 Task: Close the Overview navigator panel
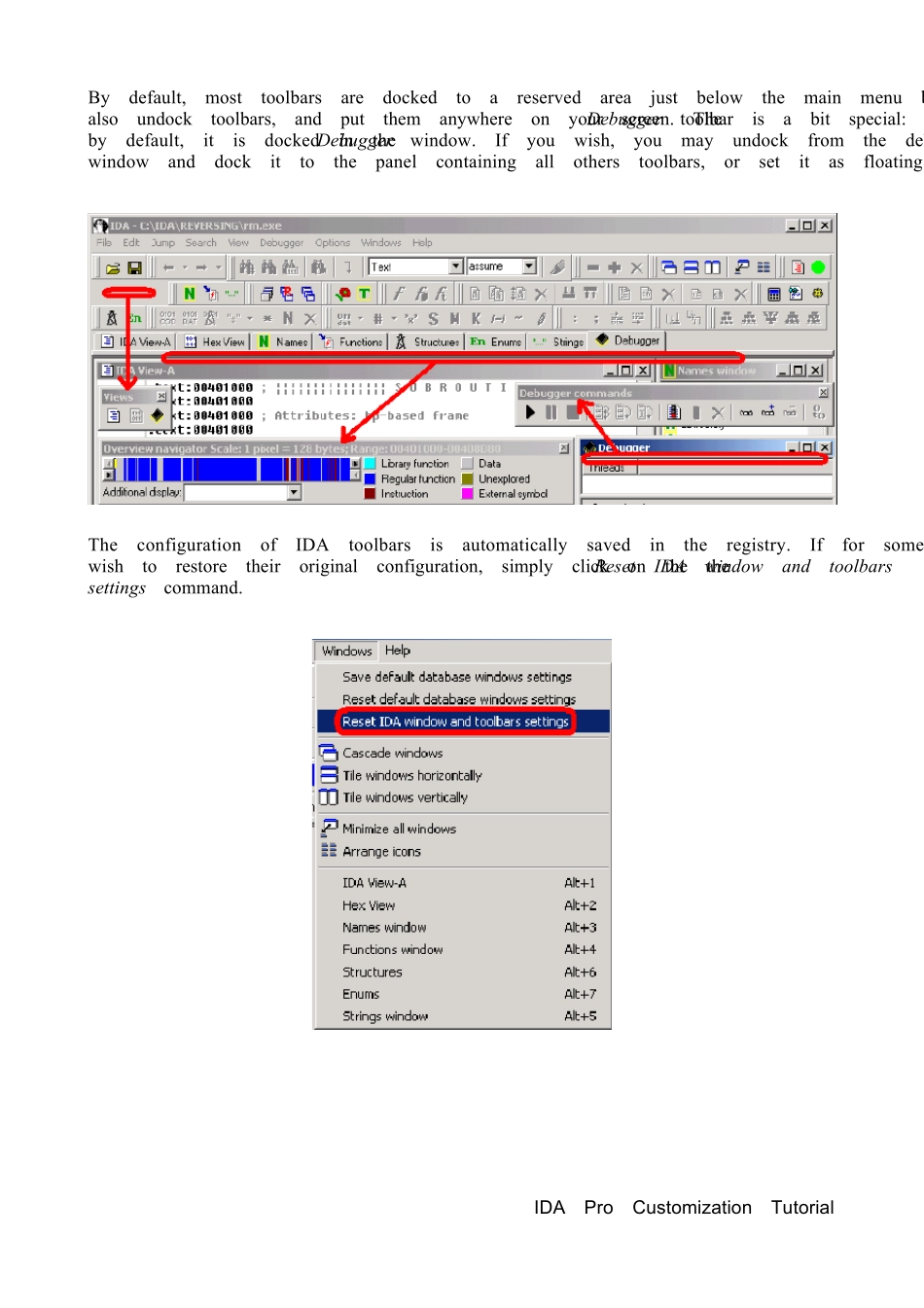(x=564, y=448)
